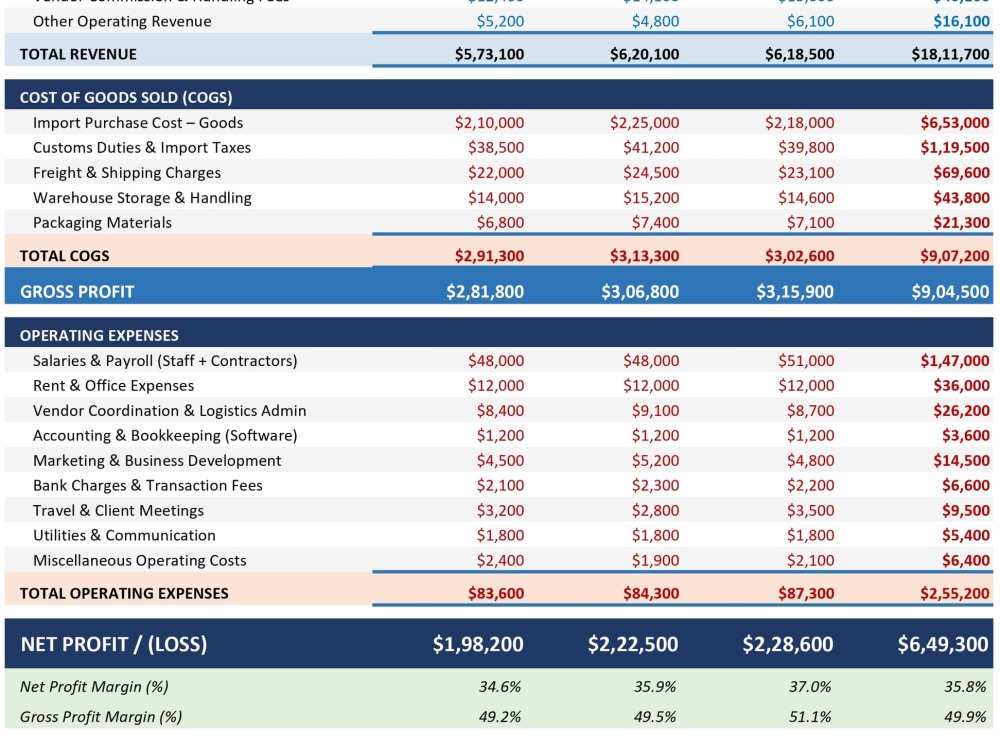Image resolution: width=1000 pixels, height=750 pixels.
Task: Click gross profit value $2,81,800
Action: tap(485, 291)
